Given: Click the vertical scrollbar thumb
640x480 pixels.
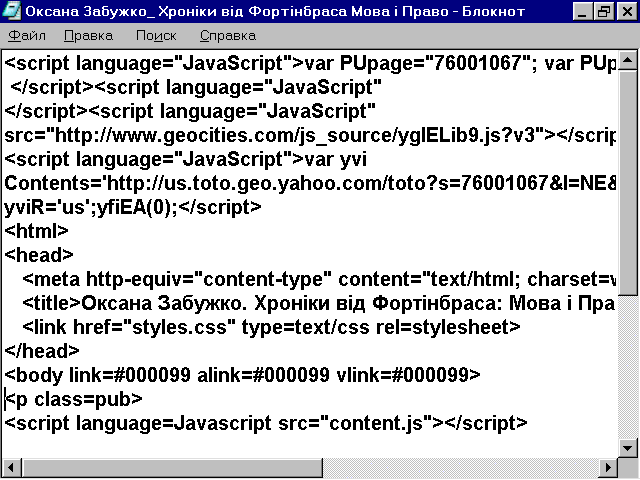Looking at the screenshot, I should [x=629, y=180].
